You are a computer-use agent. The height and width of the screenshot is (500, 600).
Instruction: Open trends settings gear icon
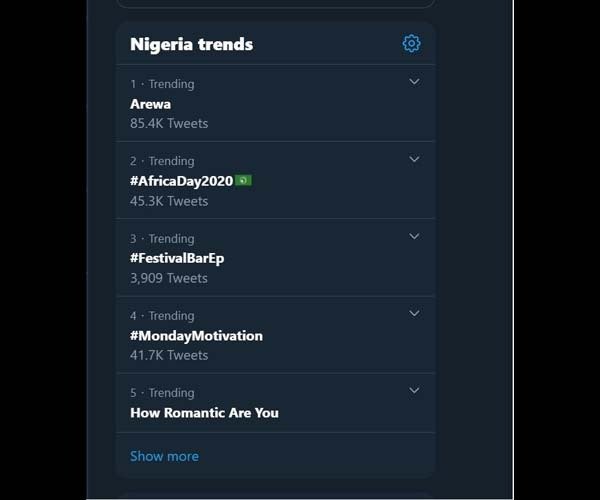411,44
